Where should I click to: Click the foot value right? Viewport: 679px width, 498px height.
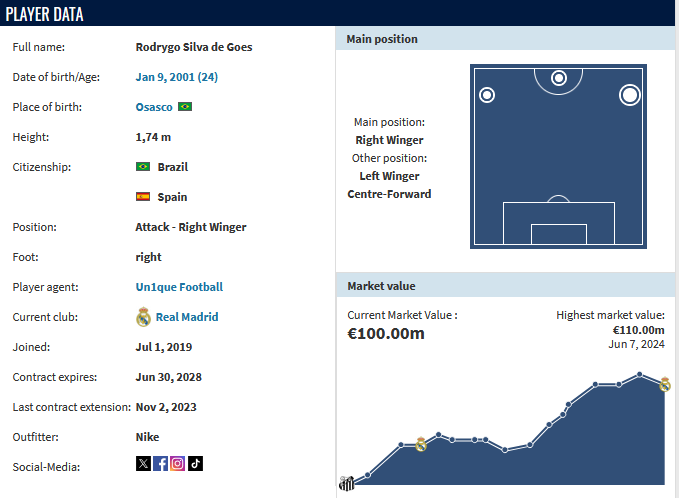(149, 257)
